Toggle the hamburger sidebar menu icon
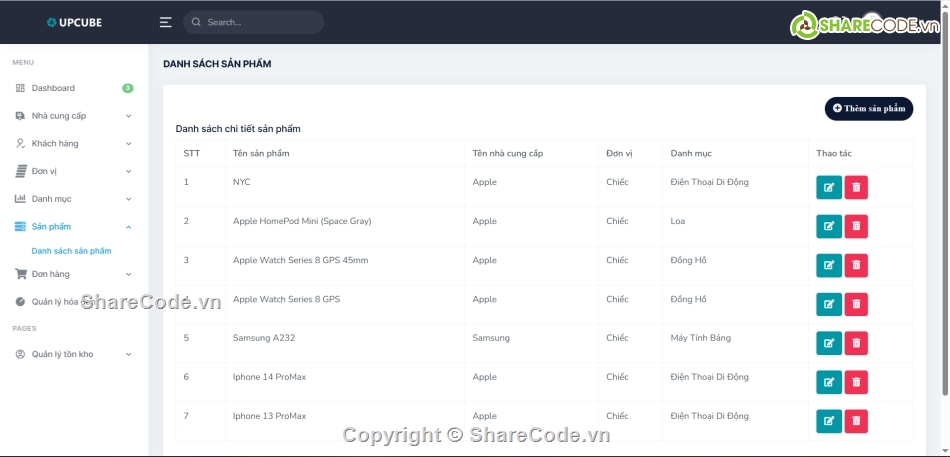The height and width of the screenshot is (457, 950). 165,22
